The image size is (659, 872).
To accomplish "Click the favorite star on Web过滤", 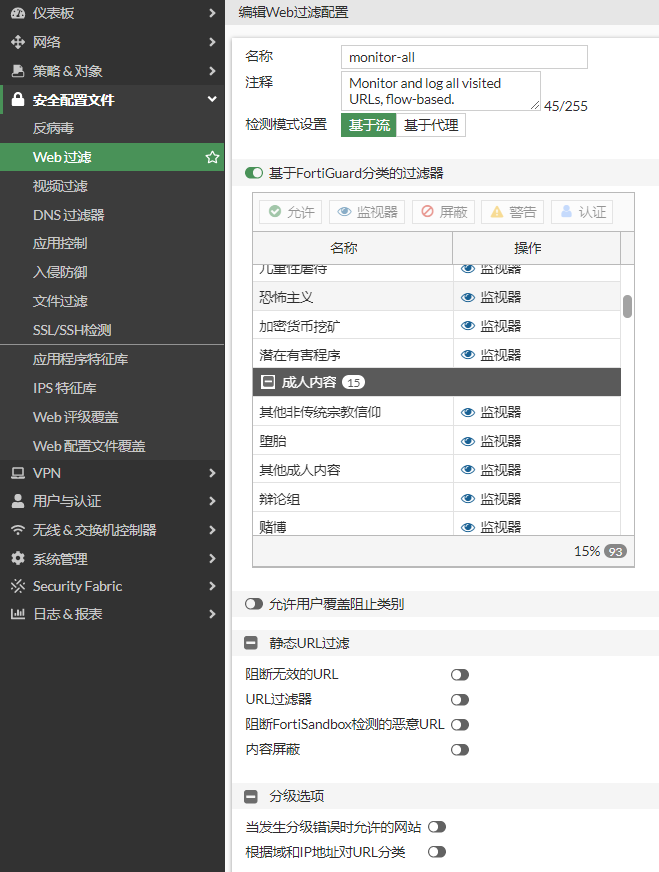I will pos(212,157).
